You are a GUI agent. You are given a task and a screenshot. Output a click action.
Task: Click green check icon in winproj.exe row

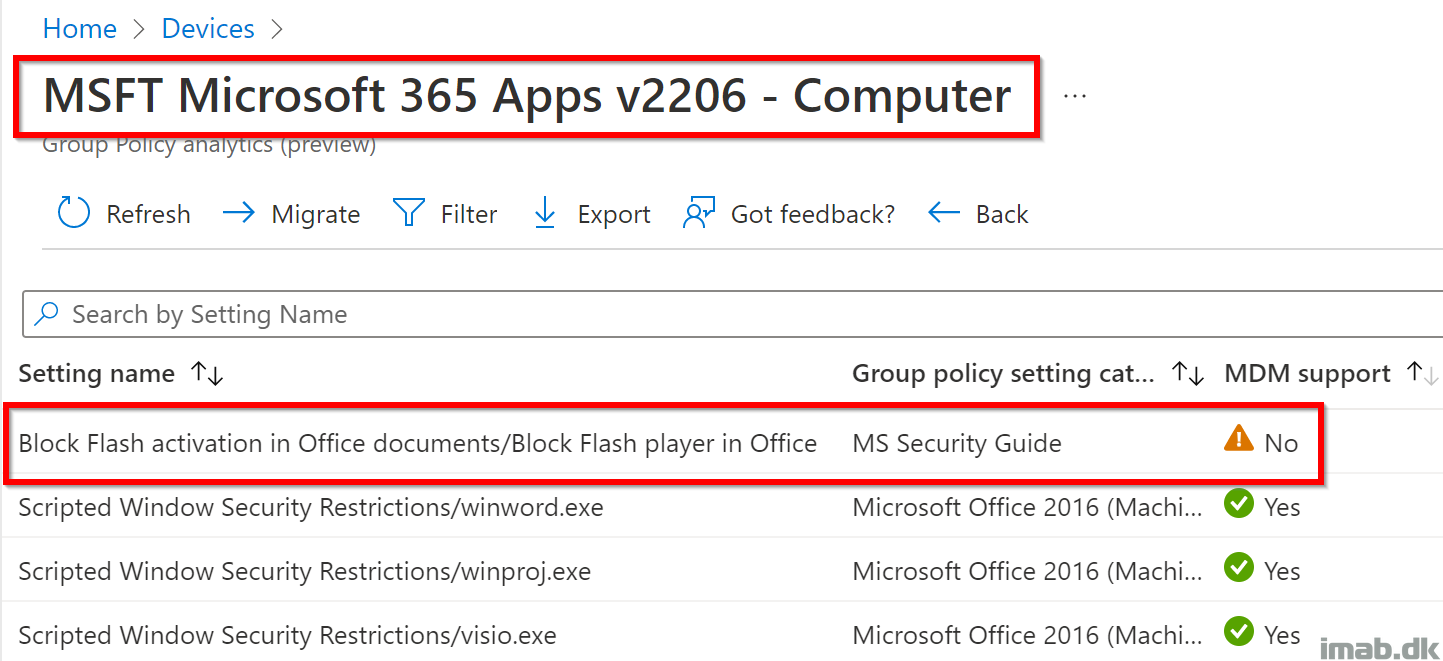pos(1238,569)
